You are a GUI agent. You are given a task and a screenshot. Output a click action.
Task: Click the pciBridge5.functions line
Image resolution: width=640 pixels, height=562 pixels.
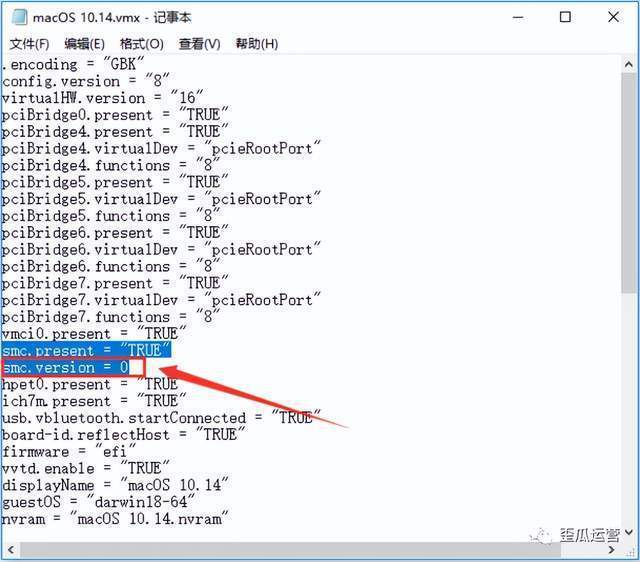[111, 216]
